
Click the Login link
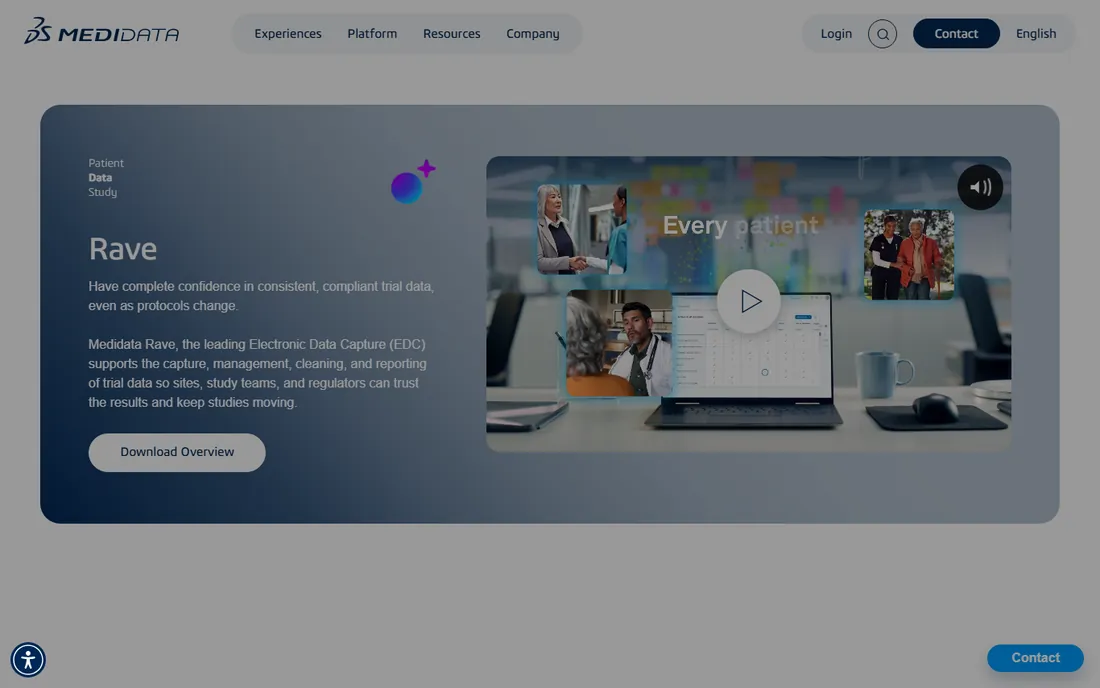pos(836,34)
